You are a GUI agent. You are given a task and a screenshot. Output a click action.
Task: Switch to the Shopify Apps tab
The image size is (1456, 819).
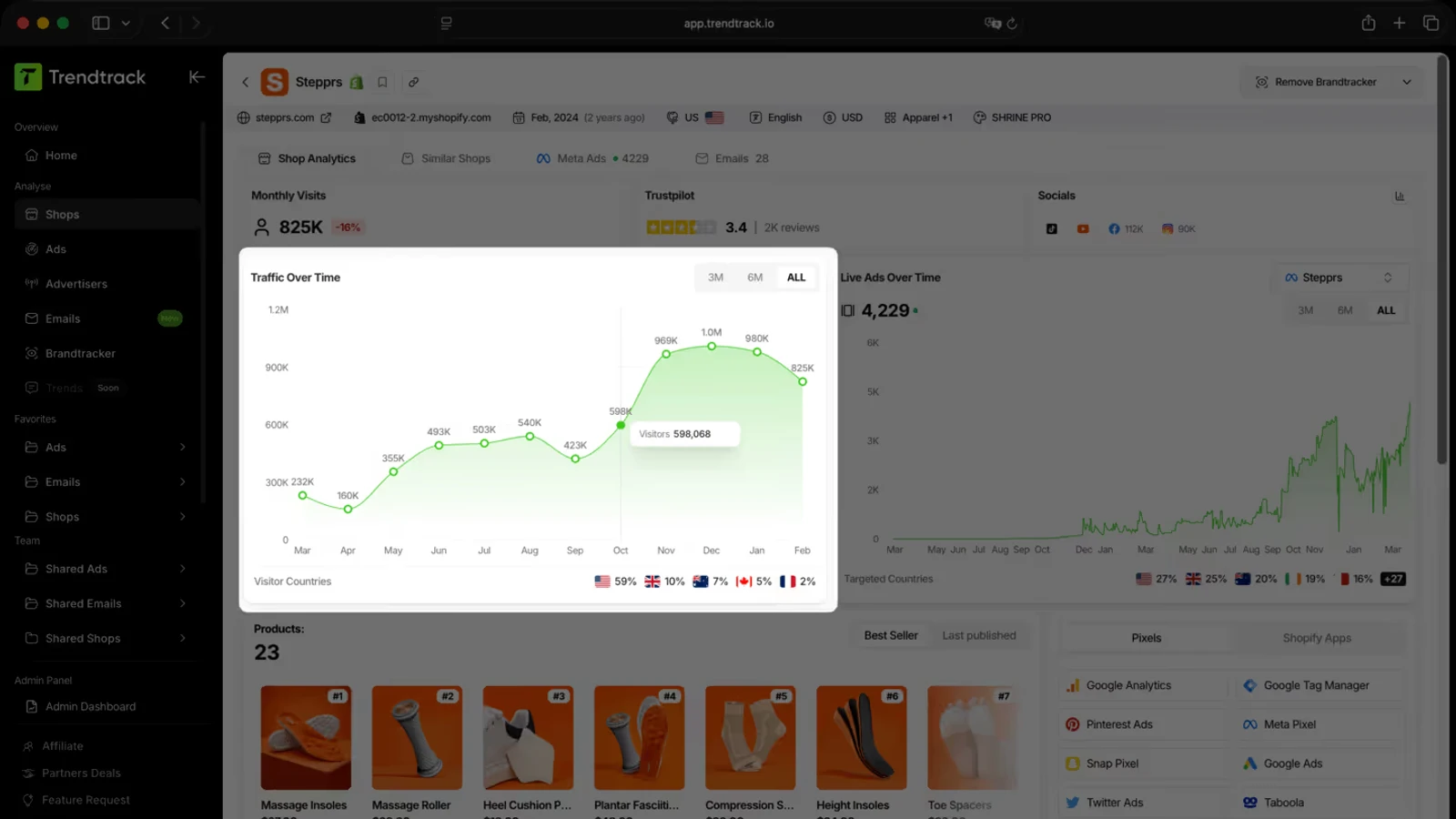tap(1317, 638)
